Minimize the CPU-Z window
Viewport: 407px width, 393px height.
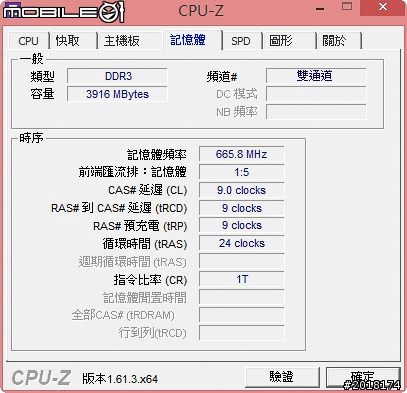tap(320, 9)
